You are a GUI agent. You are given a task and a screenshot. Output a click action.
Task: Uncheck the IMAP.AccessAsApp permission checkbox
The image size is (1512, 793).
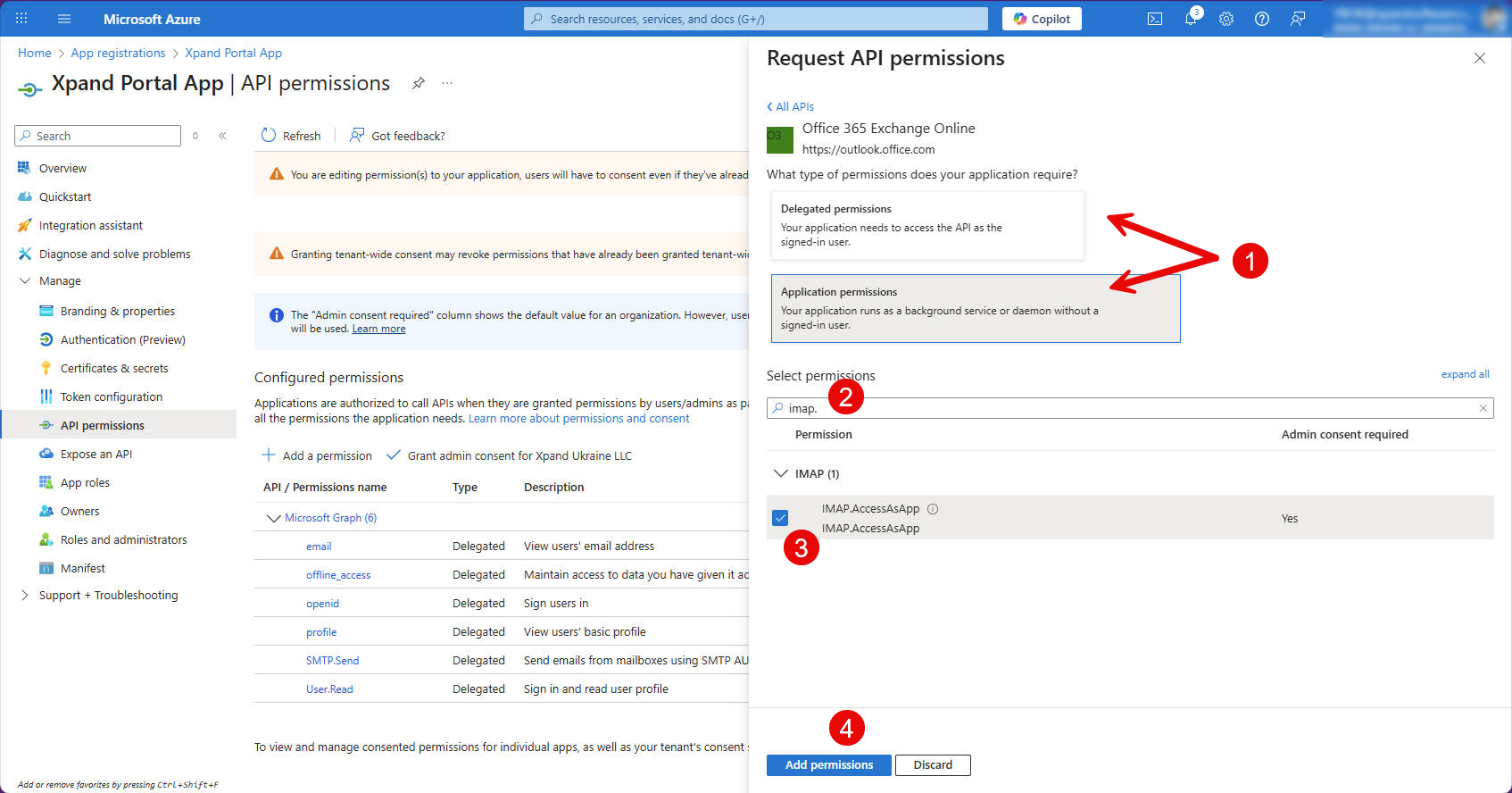click(780, 518)
